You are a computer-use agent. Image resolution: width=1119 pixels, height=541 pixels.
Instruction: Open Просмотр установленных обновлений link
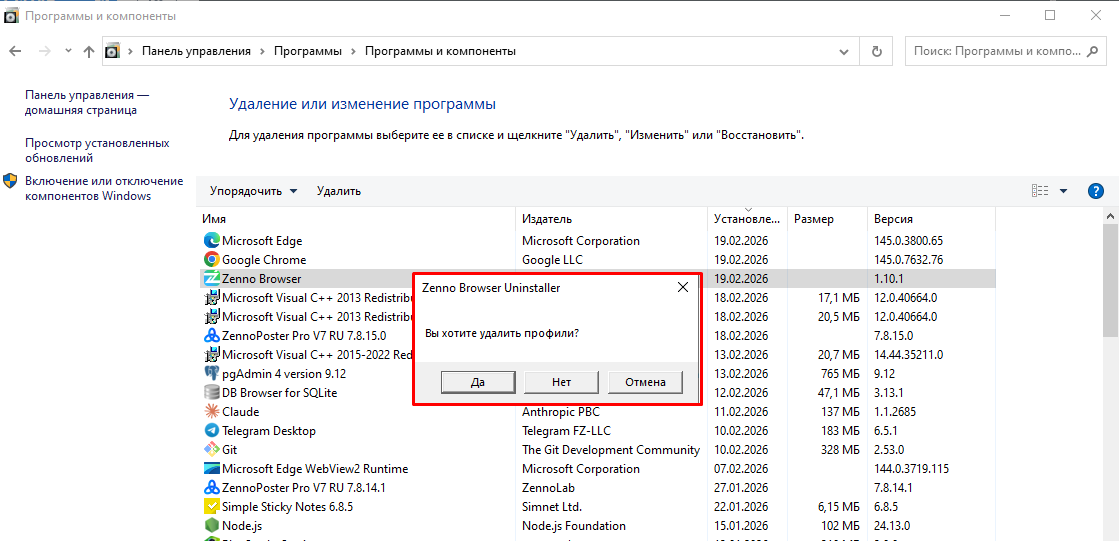(x=97, y=151)
